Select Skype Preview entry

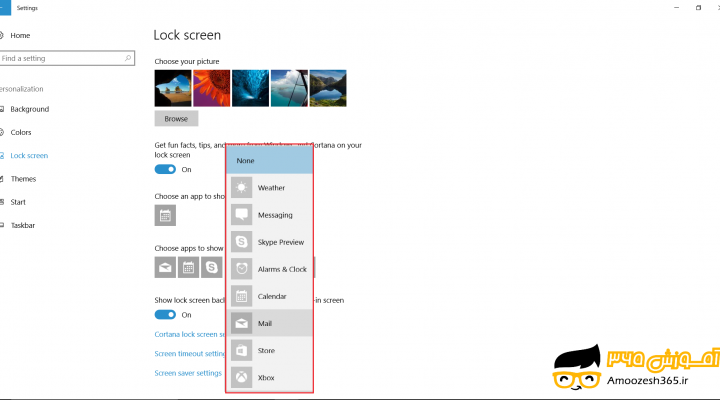coord(270,242)
